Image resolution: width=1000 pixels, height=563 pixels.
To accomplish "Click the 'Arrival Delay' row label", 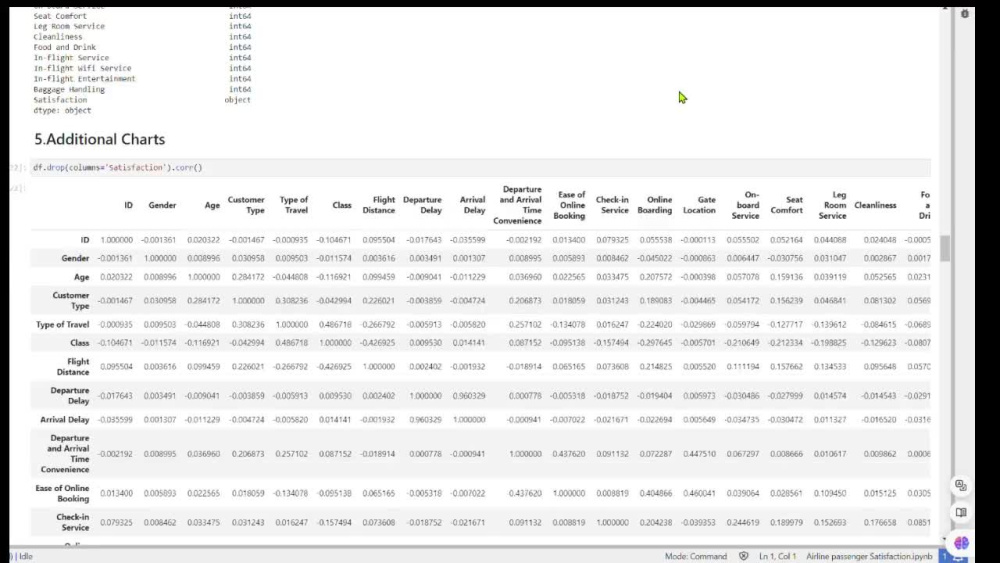I will 64,420.
